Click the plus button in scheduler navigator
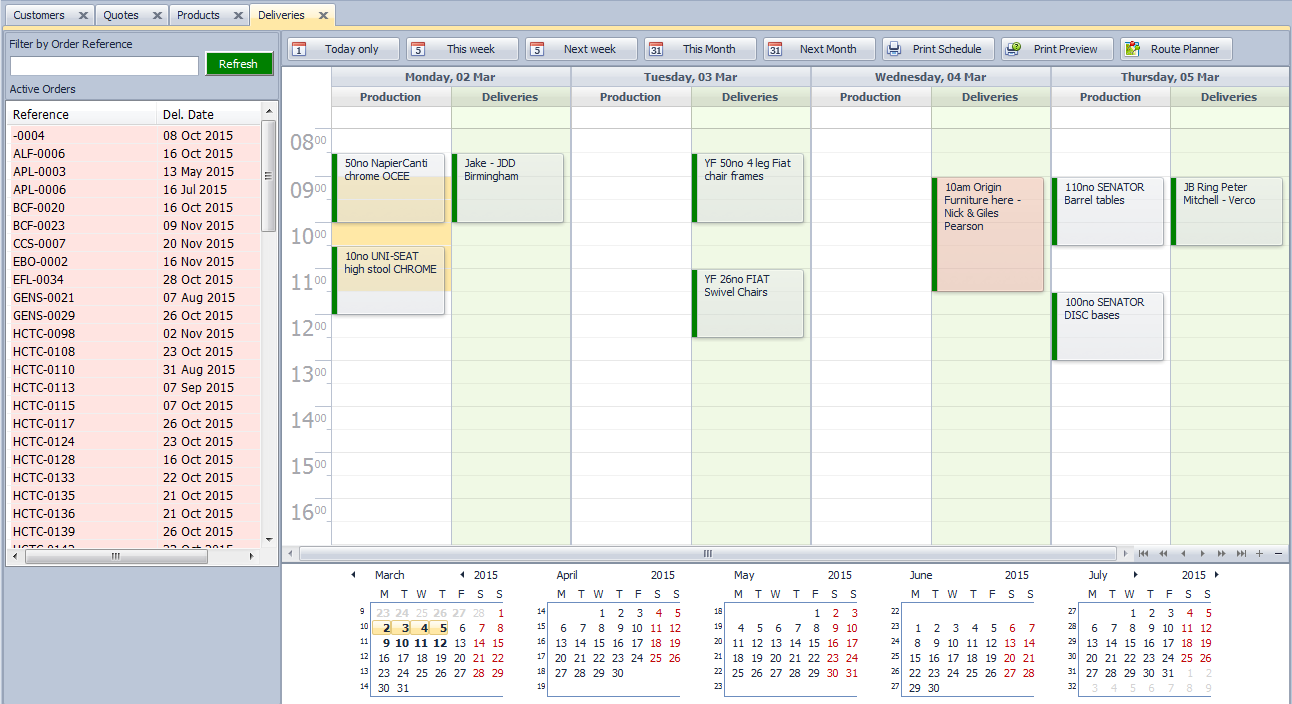Viewport: 1292px width, 704px height. pos(1259,554)
